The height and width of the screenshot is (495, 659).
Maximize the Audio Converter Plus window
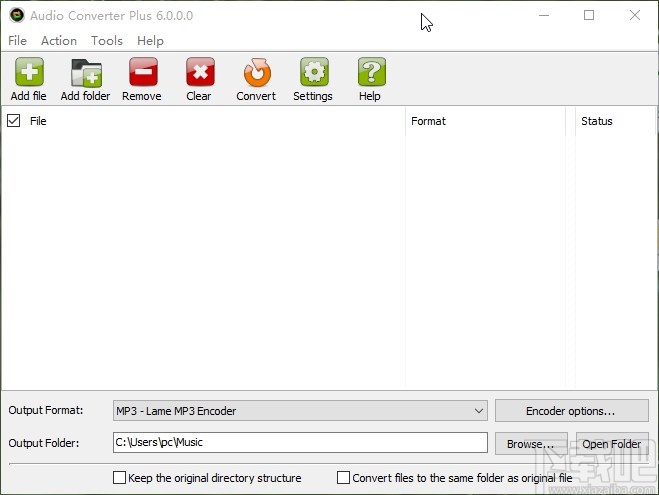click(589, 16)
